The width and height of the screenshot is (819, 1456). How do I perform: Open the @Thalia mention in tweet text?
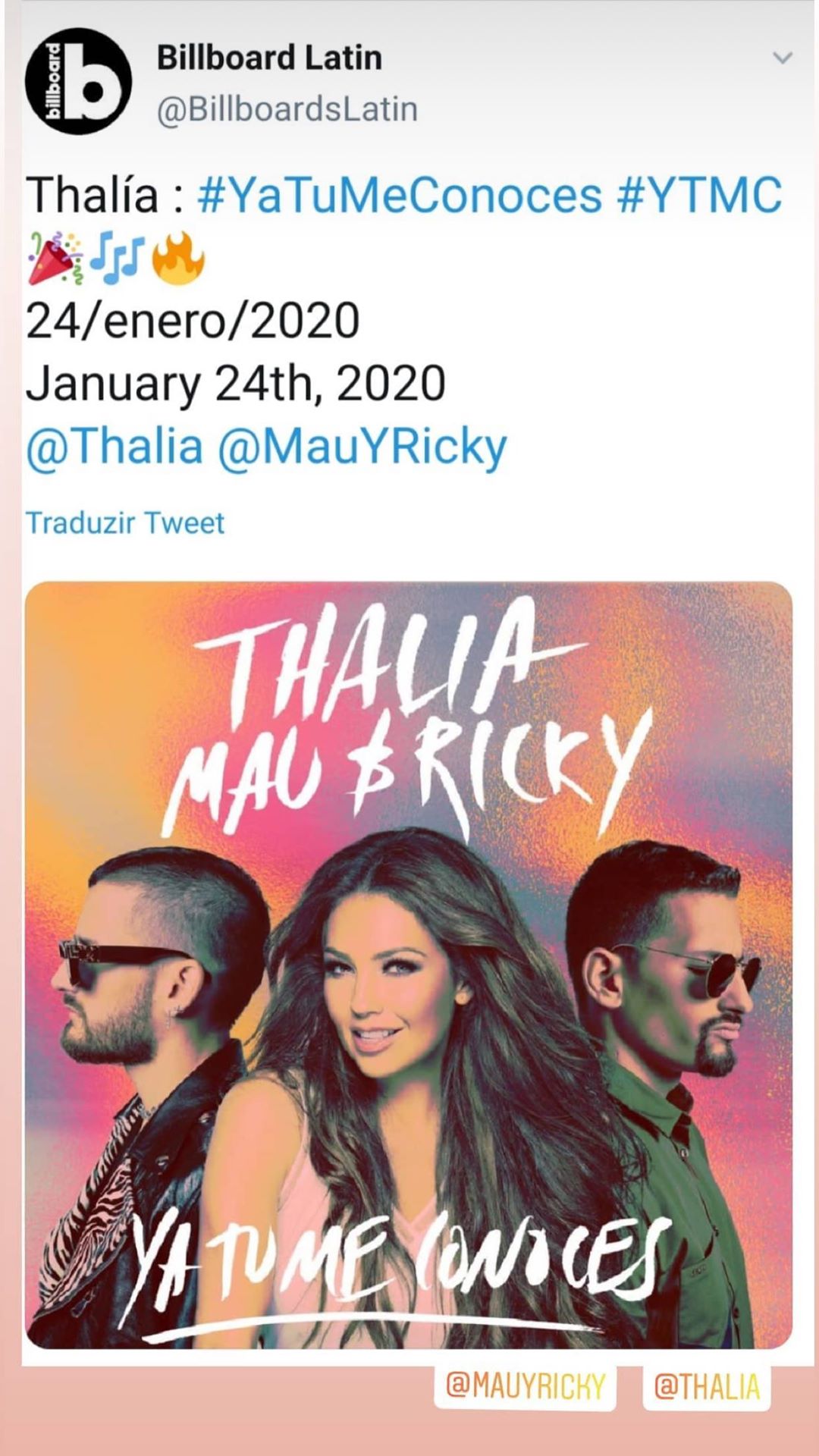coord(115,446)
